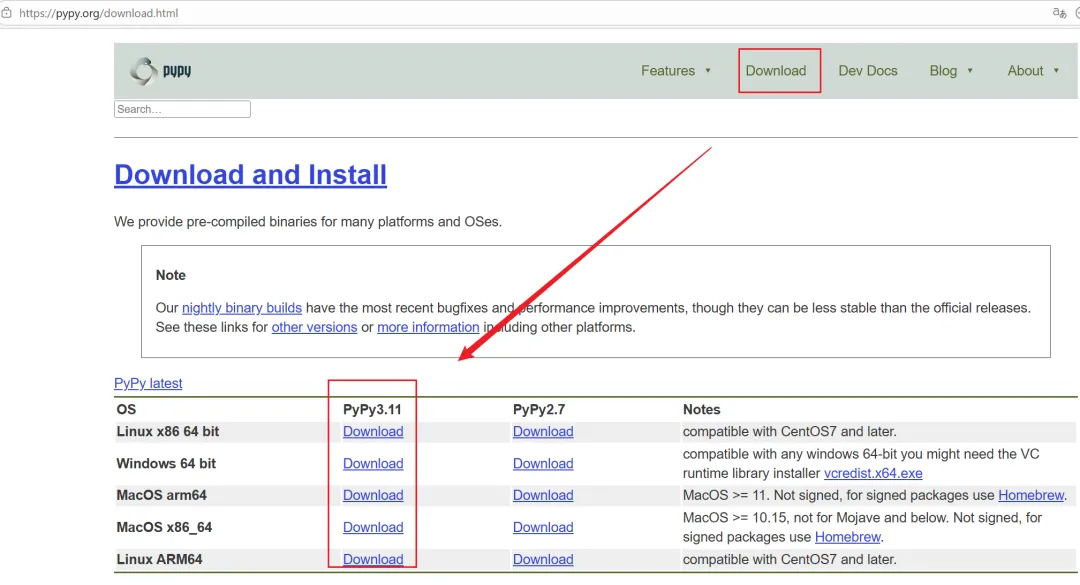This screenshot has width=1080, height=585.
Task: Follow the more information link
Action: point(428,327)
